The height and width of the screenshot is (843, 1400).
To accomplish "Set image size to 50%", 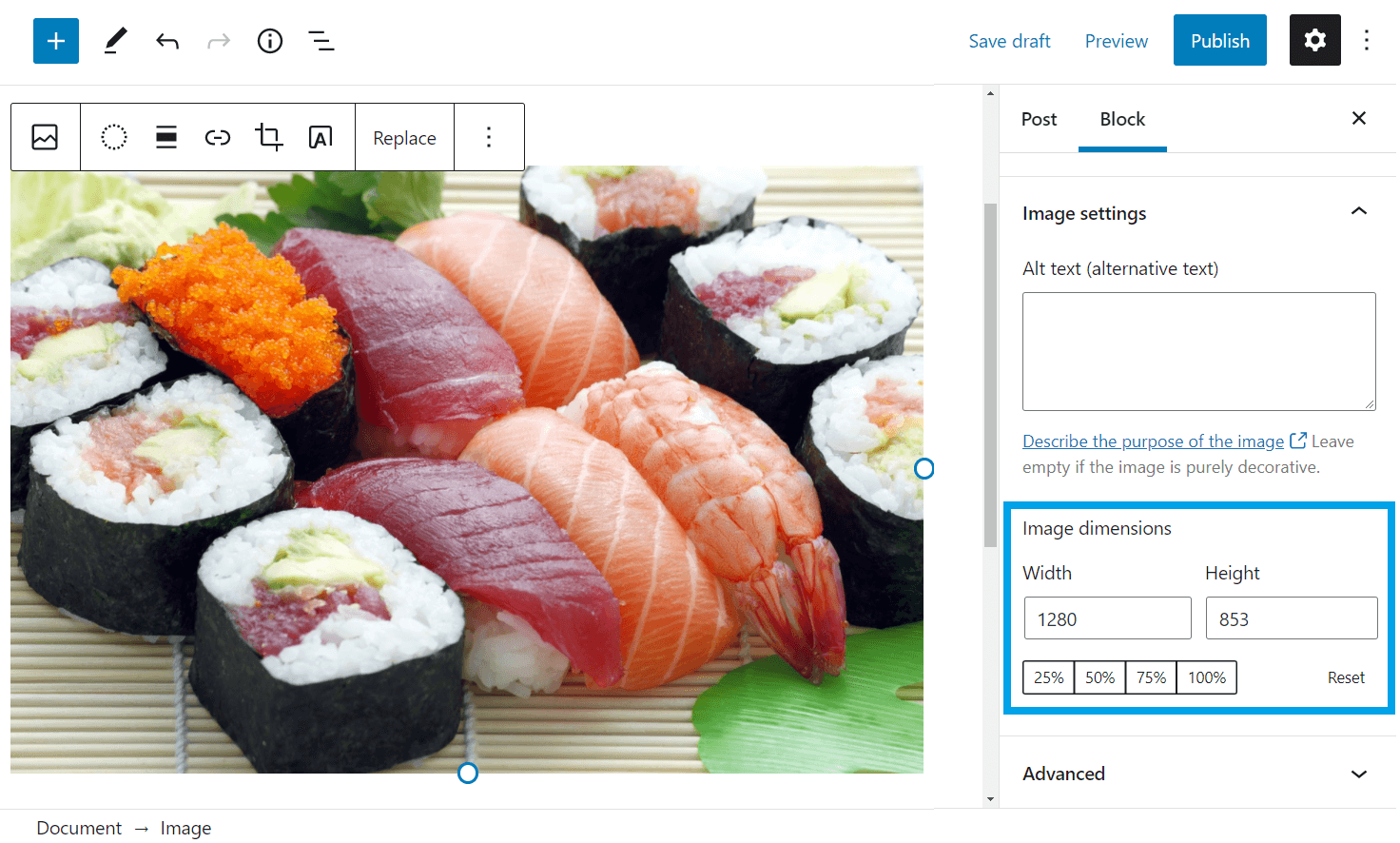I will click(1099, 677).
